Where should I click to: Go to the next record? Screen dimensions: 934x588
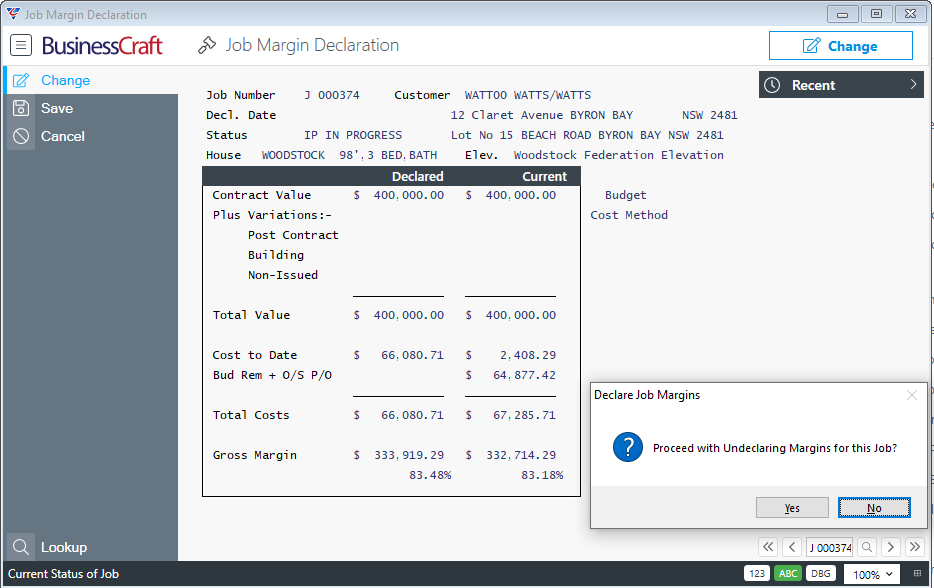[x=891, y=547]
